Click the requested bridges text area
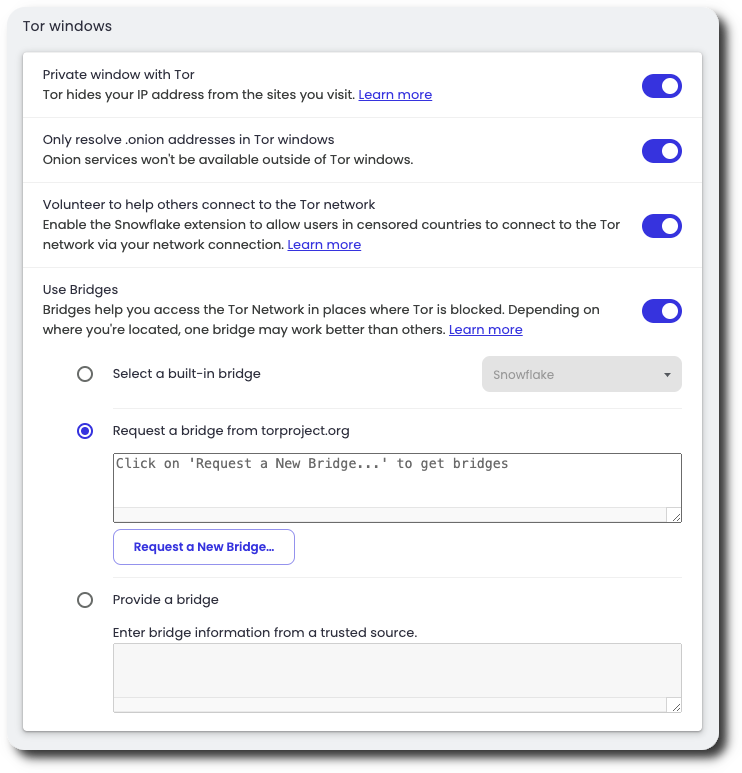 point(397,481)
